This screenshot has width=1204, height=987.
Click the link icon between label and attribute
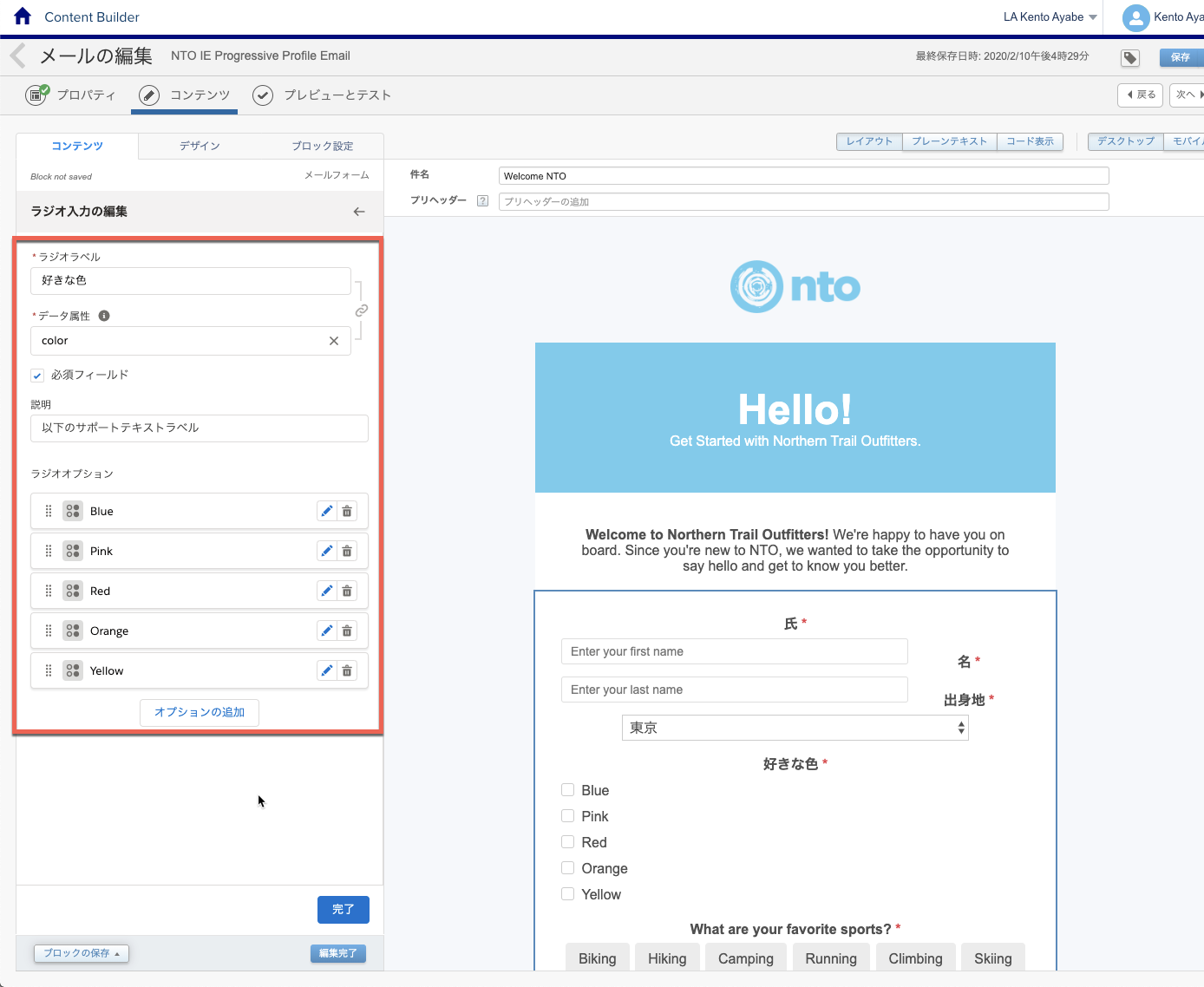point(362,310)
